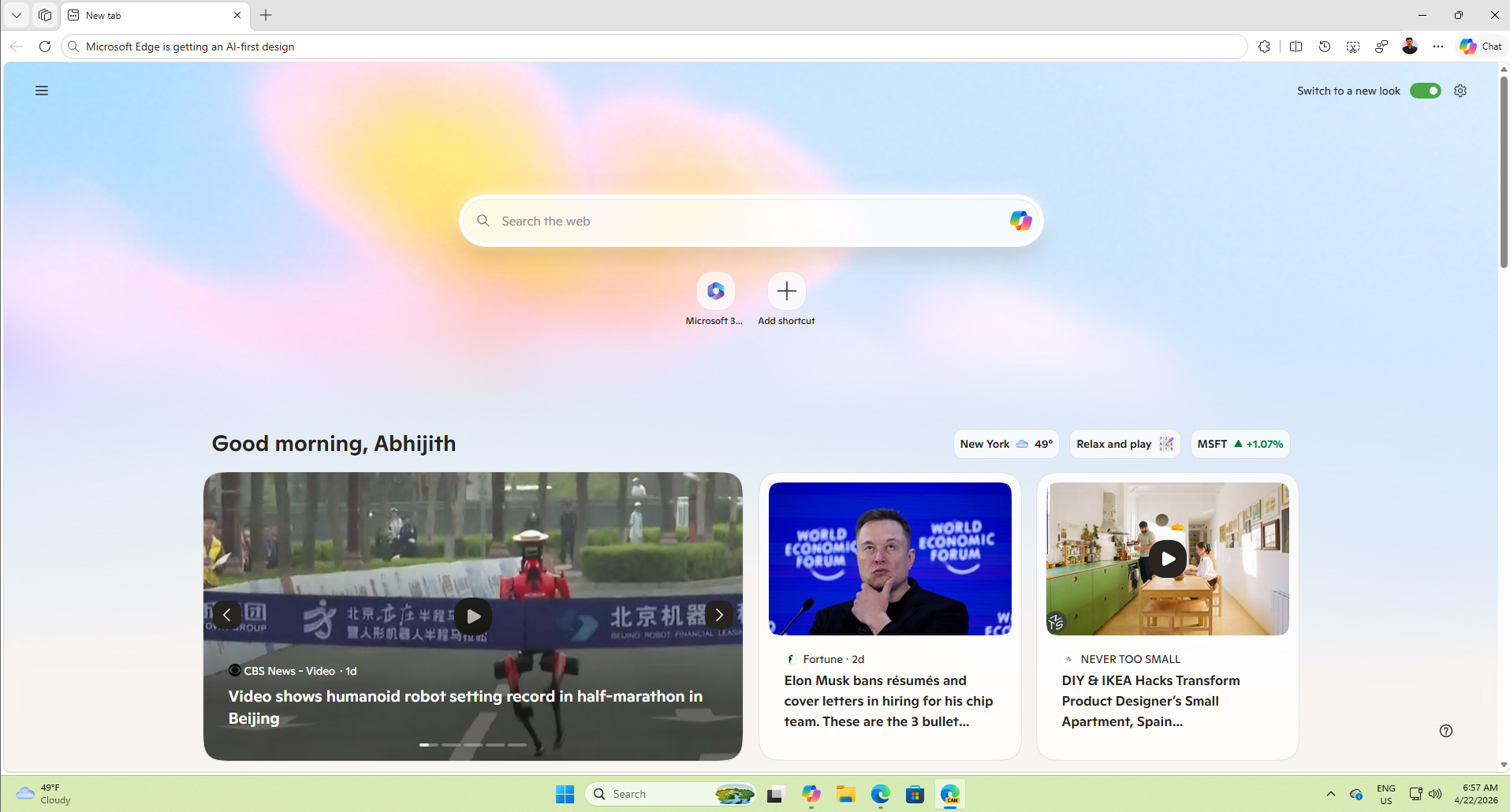The width and height of the screenshot is (1510, 812).
Task: Play the humanoid robot marathon video
Action: click(473, 615)
